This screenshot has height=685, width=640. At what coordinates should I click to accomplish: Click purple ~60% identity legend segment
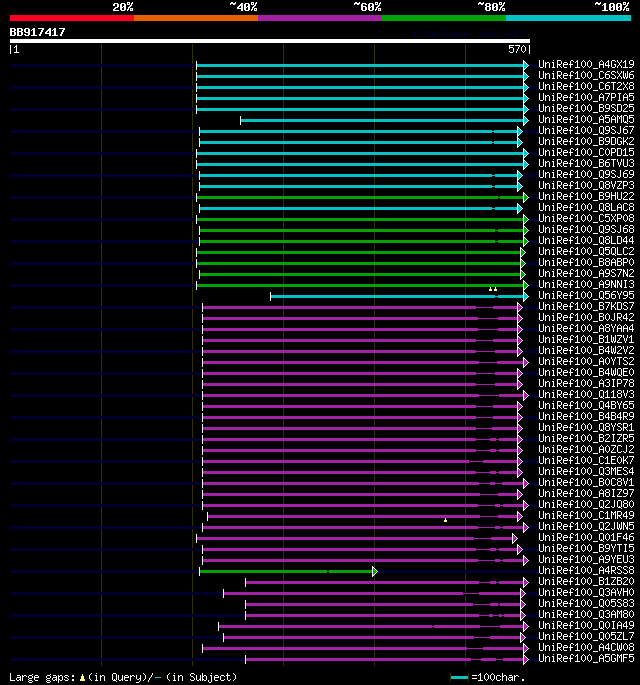point(320,18)
